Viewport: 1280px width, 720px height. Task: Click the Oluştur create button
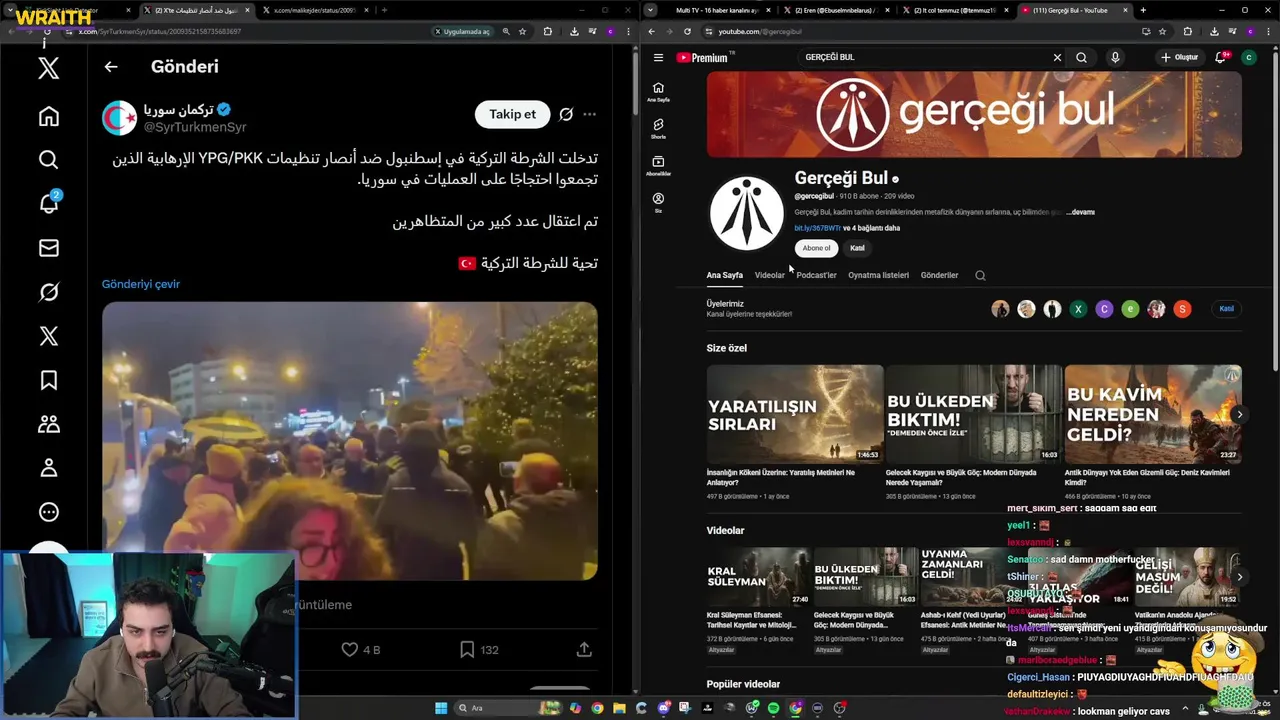click(x=1180, y=58)
